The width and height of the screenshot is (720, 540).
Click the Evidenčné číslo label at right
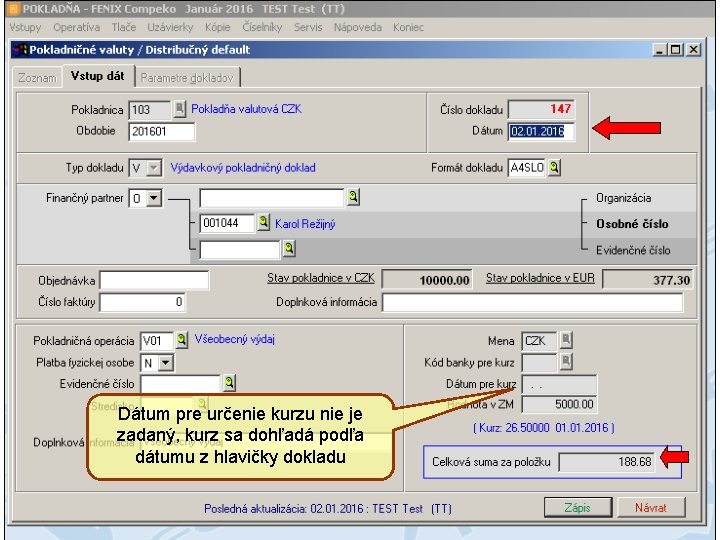(x=633, y=250)
